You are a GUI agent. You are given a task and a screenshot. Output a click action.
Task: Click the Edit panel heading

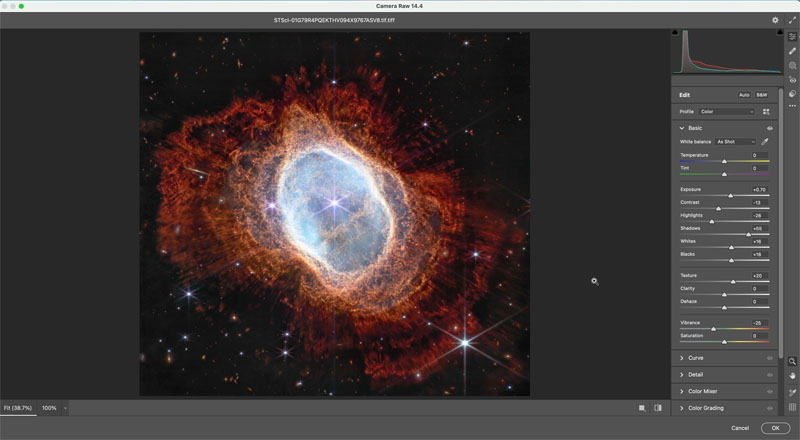pos(684,95)
